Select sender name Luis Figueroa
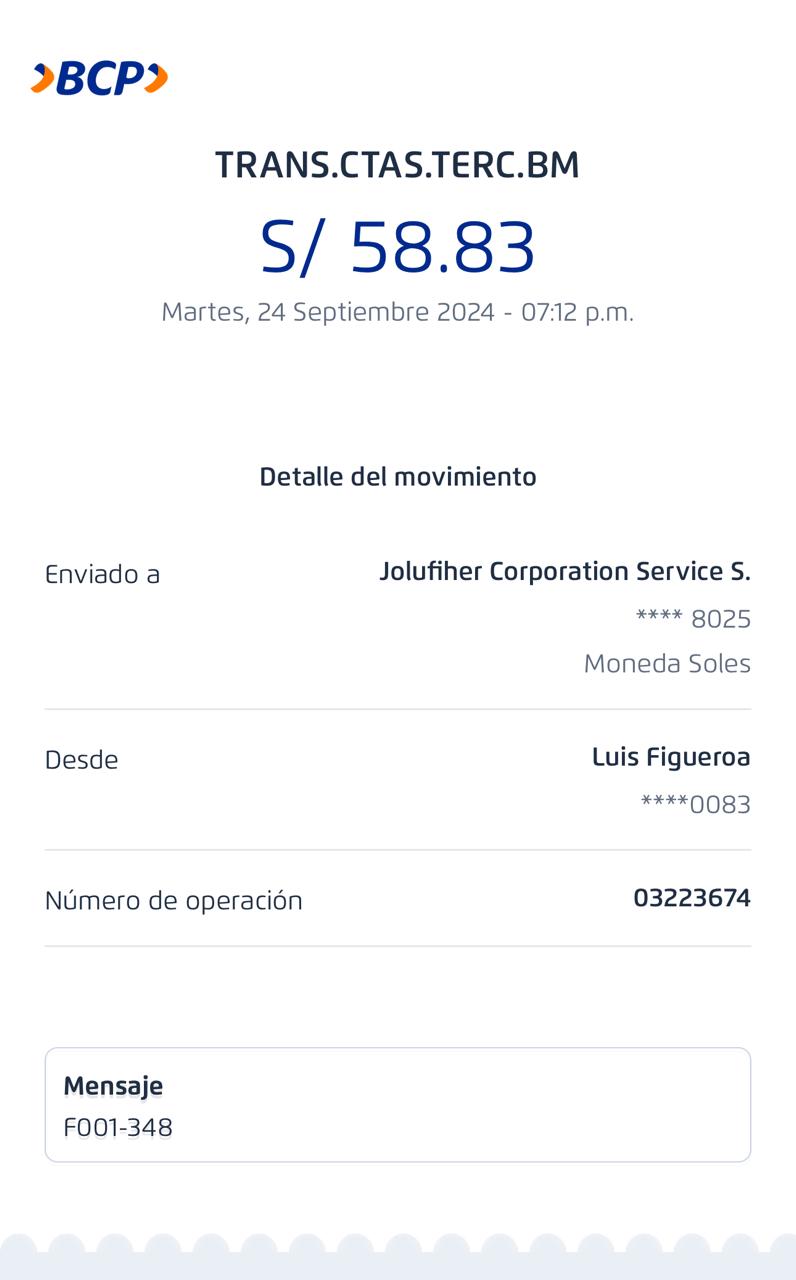 (x=670, y=757)
